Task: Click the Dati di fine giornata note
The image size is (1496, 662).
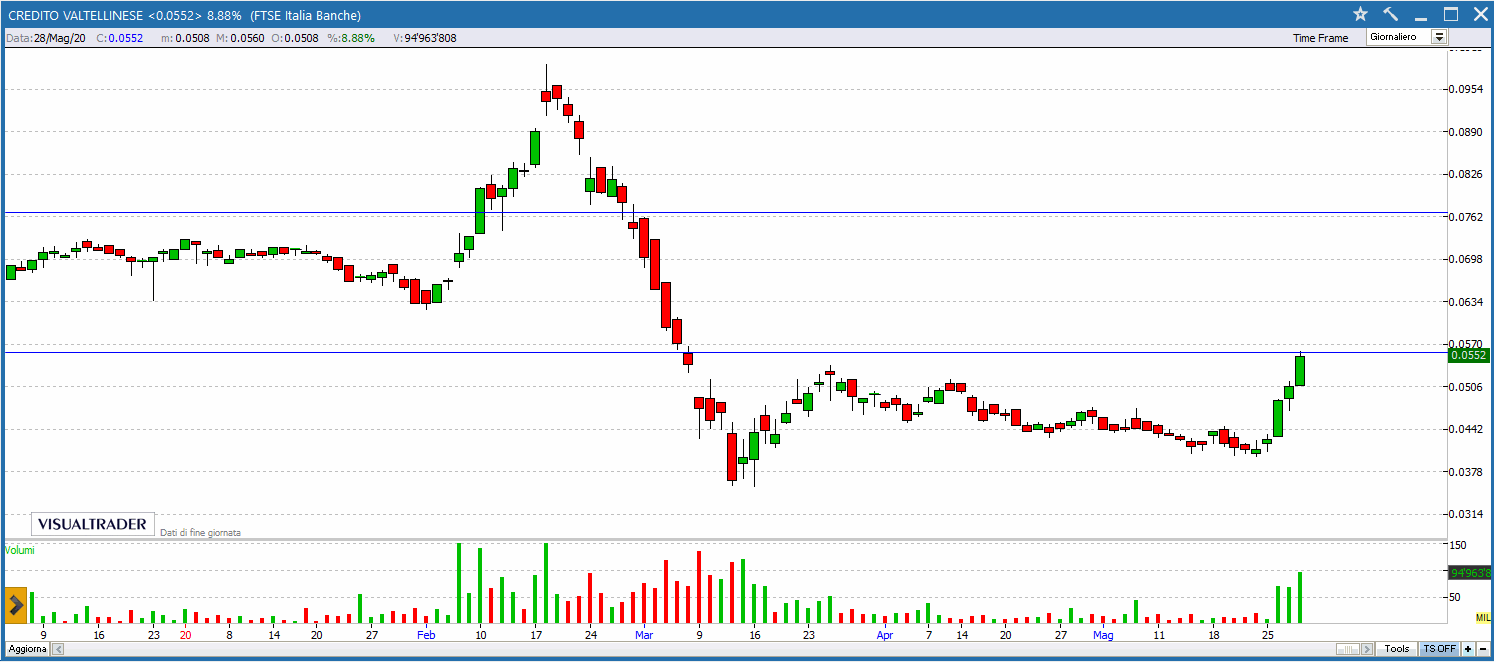Action: 200,533
